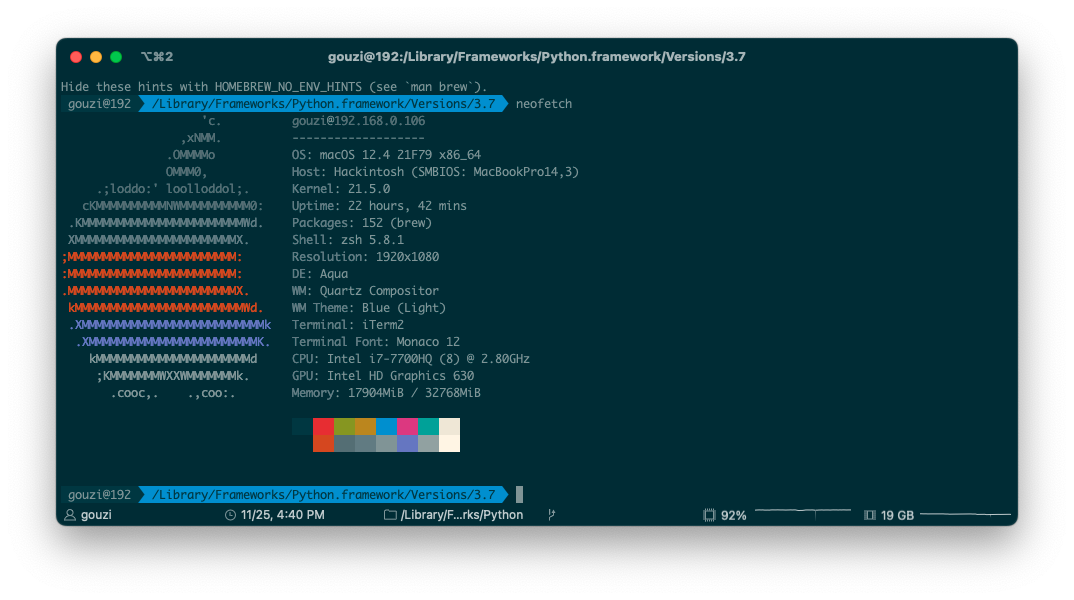Screen dimensions: 1074x600
Task: Click "/Library/F...rks/Python" in the status bar
Action: tap(462, 515)
